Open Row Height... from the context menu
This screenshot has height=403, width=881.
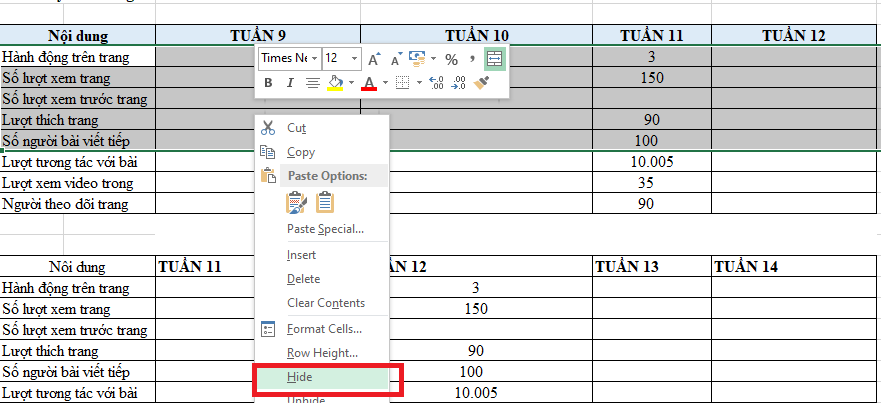point(322,353)
